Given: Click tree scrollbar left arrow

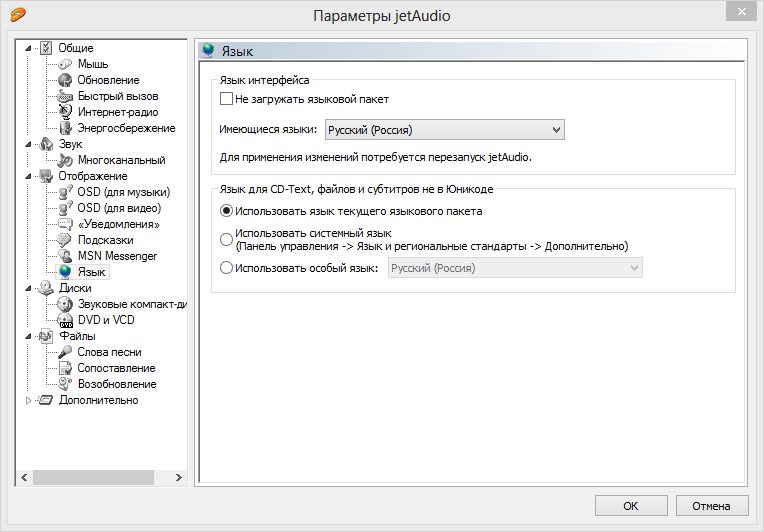Looking at the screenshot, I should (x=24, y=477).
